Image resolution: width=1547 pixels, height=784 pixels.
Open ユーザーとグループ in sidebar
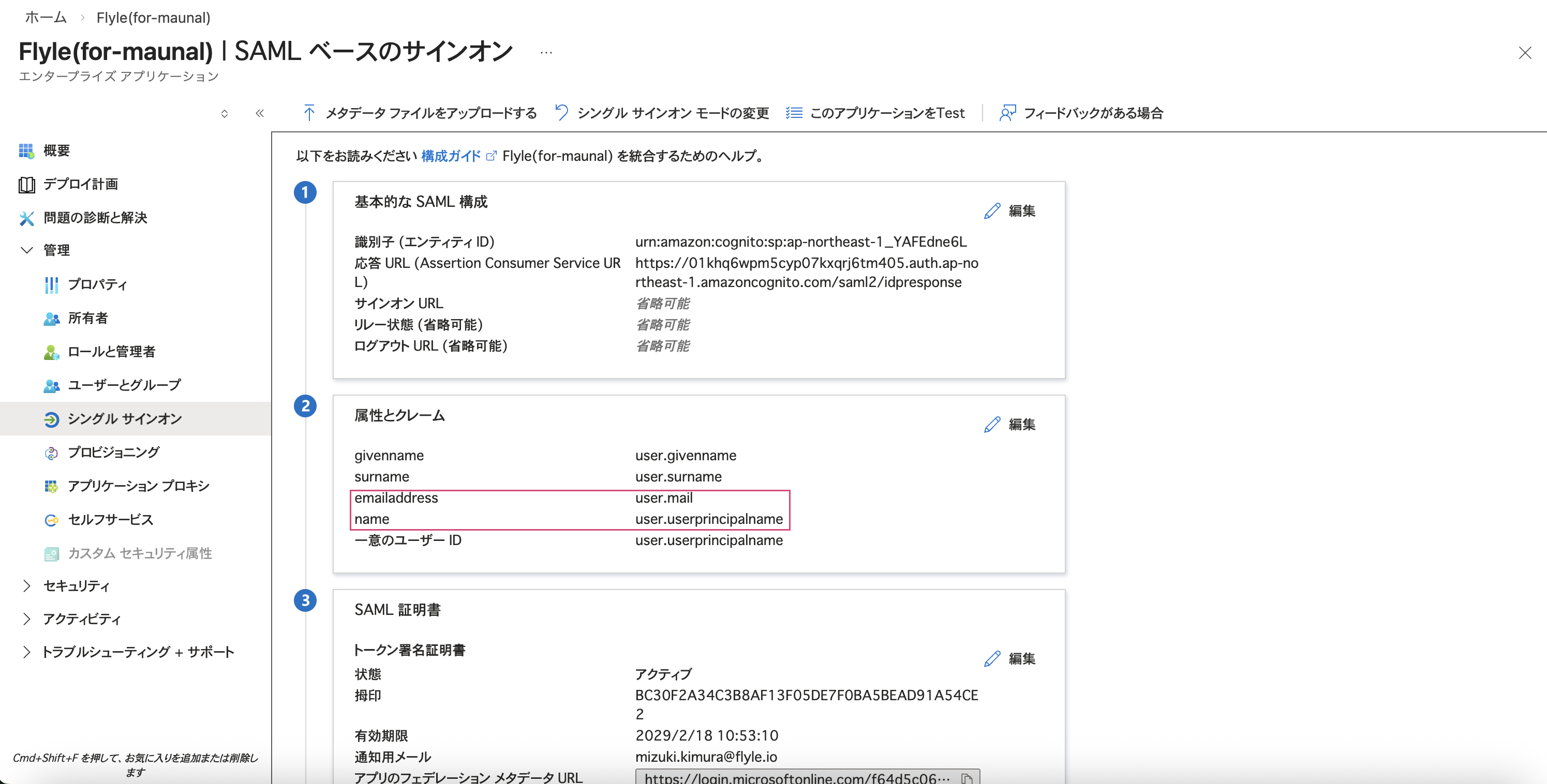pos(124,385)
